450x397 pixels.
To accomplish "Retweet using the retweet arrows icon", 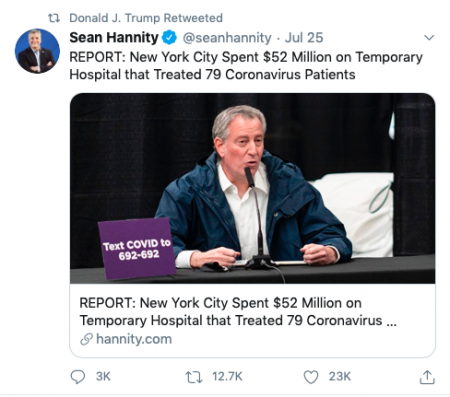I will [x=194, y=377].
